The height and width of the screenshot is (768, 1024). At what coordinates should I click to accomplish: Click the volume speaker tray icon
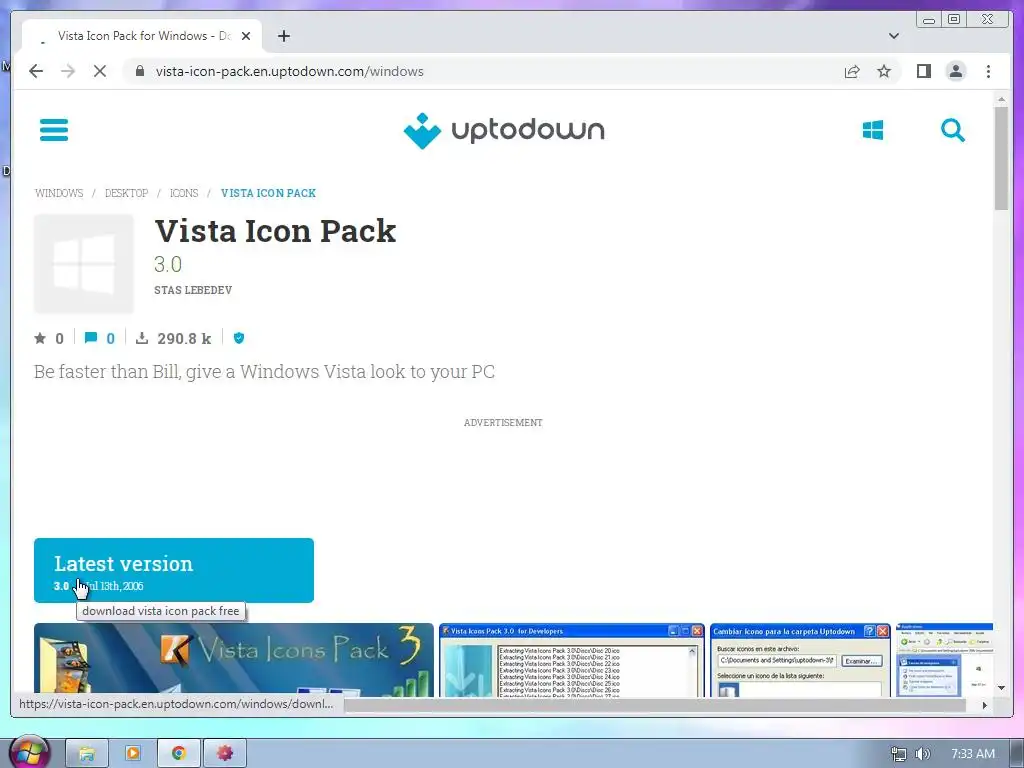[922, 754]
